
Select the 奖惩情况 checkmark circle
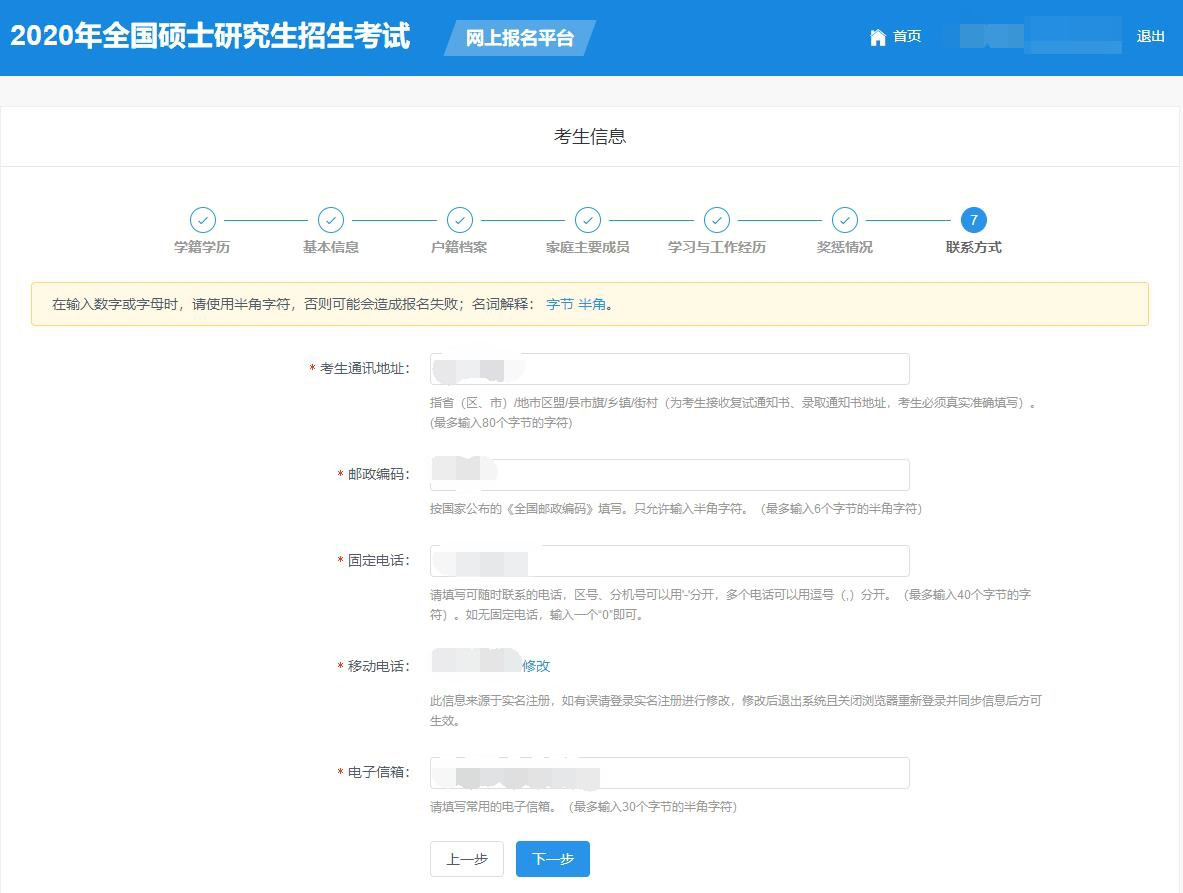tap(845, 220)
